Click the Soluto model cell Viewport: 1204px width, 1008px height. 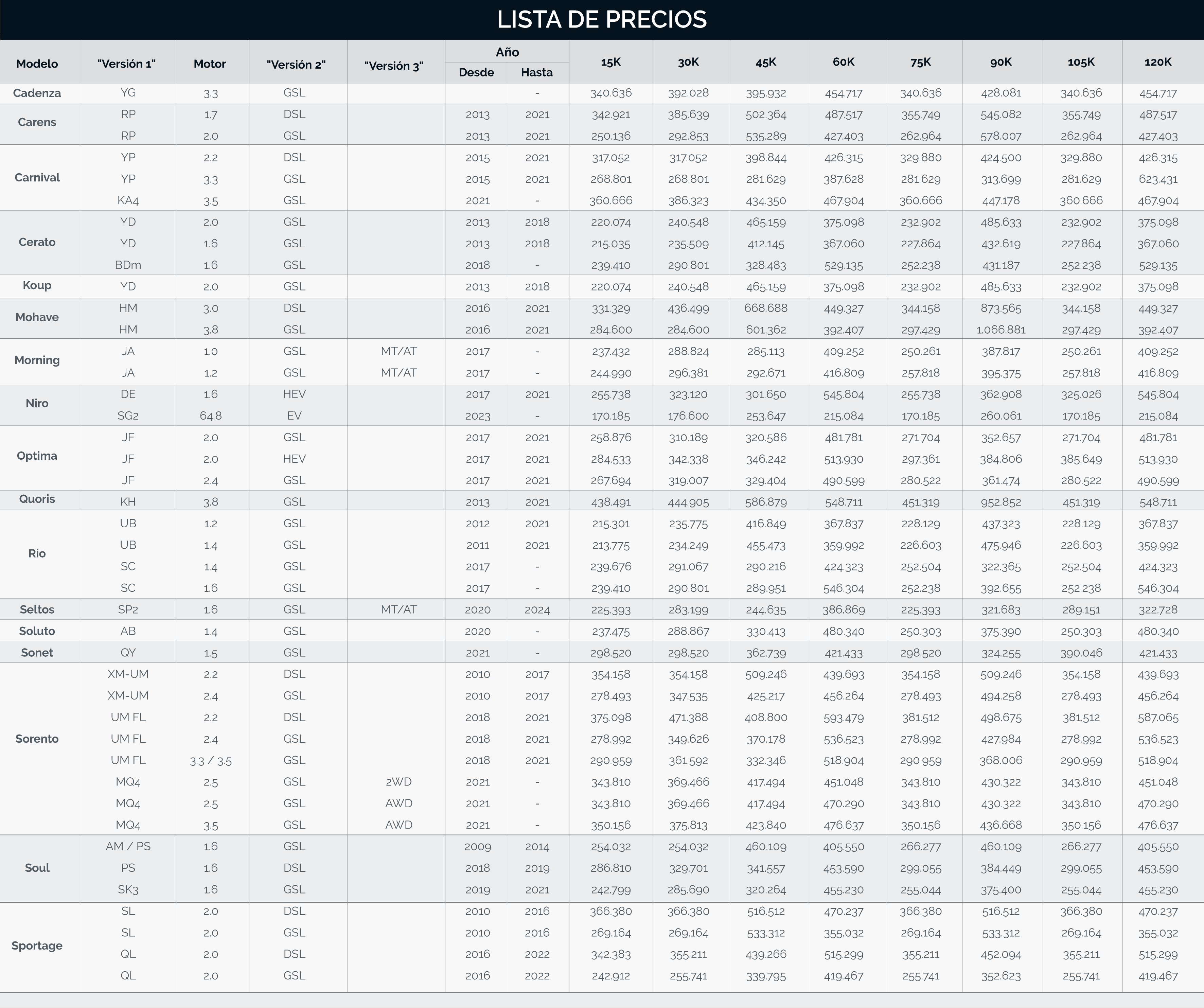click(x=37, y=631)
